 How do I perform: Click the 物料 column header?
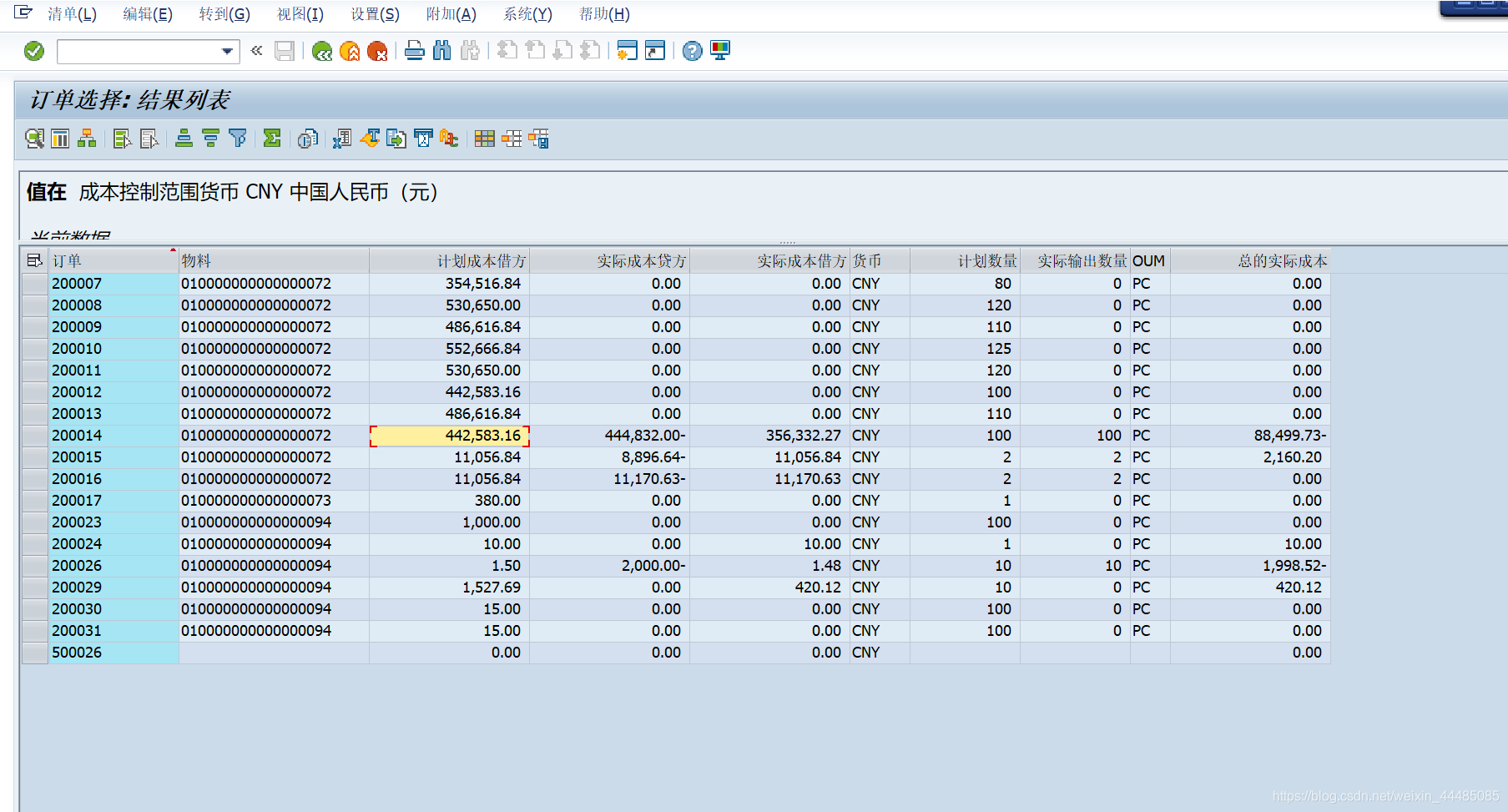pos(274,261)
